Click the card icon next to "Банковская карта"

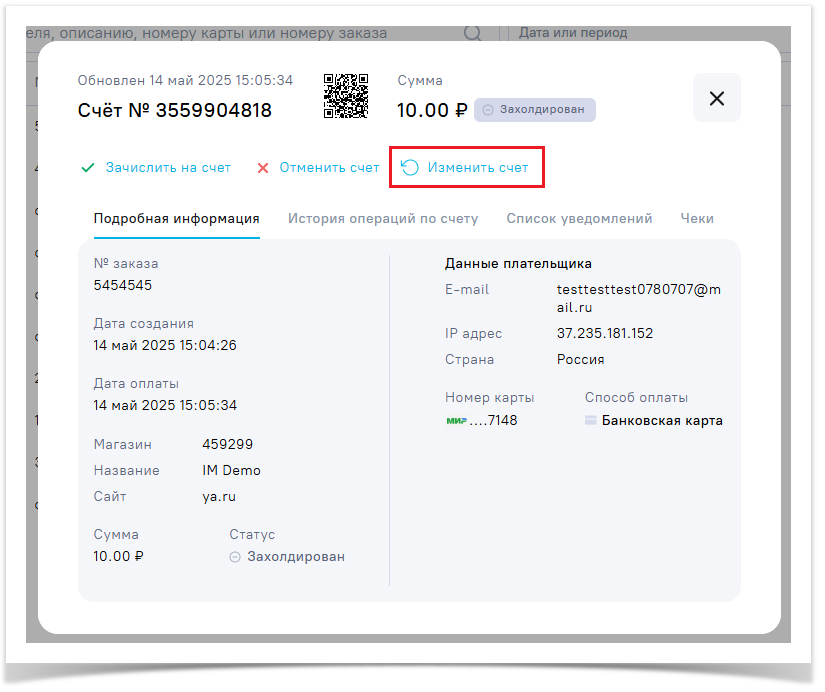(x=591, y=421)
